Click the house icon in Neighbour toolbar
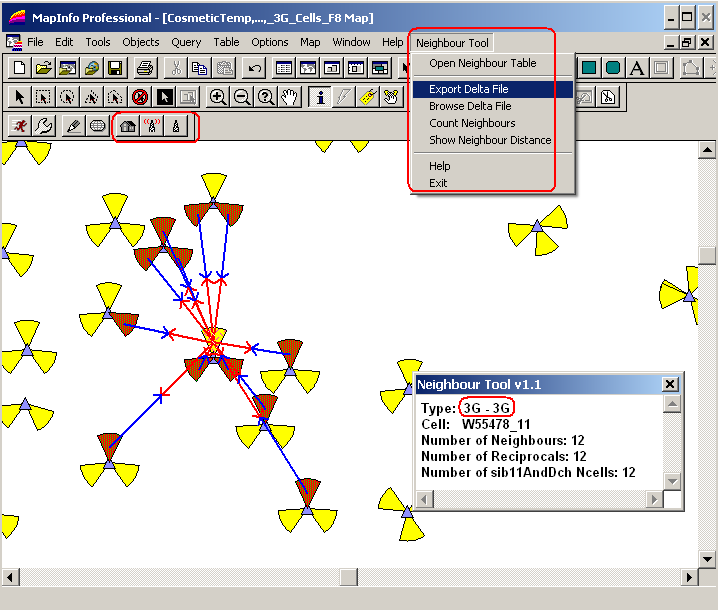The height and width of the screenshot is (610, 718). click(x=127, y=126)
